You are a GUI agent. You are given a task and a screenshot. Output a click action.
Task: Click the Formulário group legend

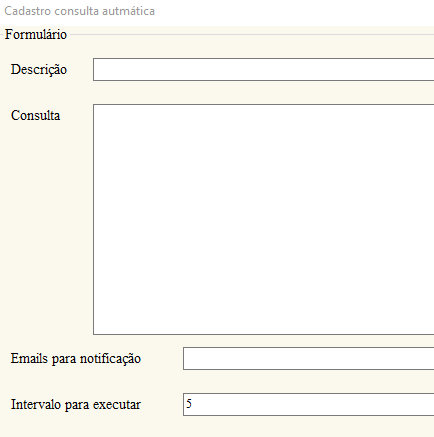[x=36, y=34]
